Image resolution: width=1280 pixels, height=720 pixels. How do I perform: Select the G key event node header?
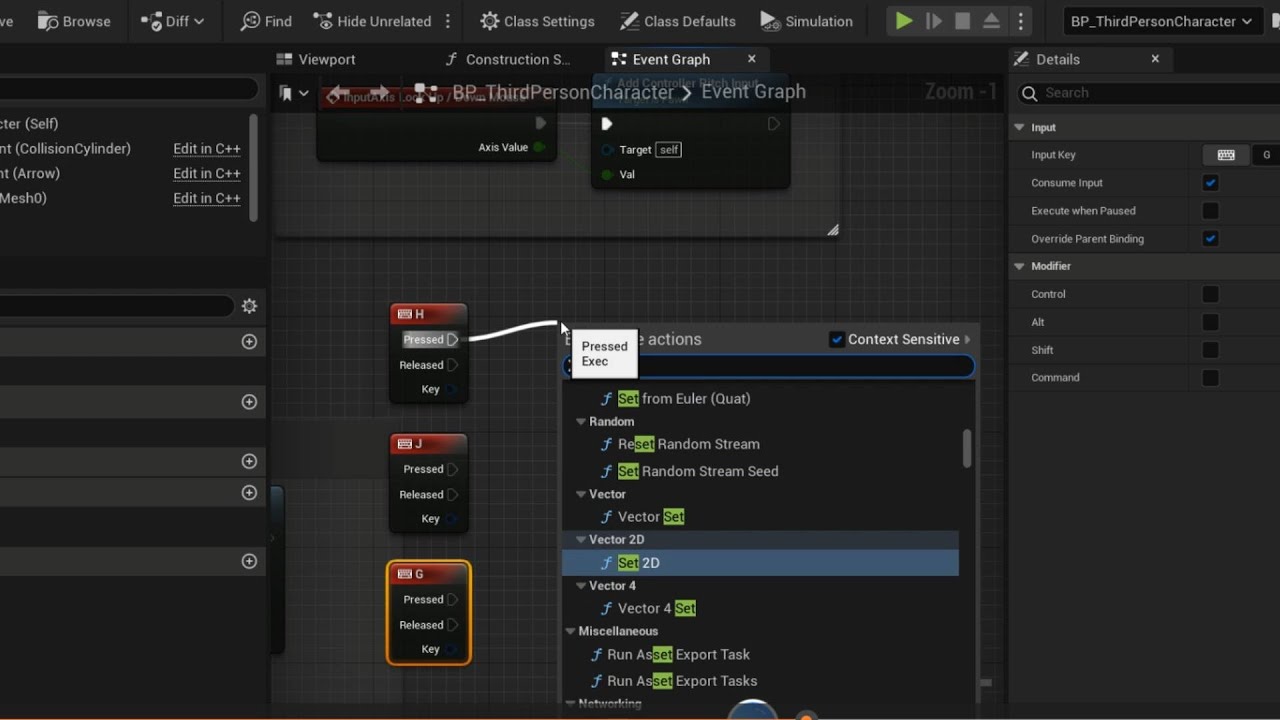[x=428, y=574]
